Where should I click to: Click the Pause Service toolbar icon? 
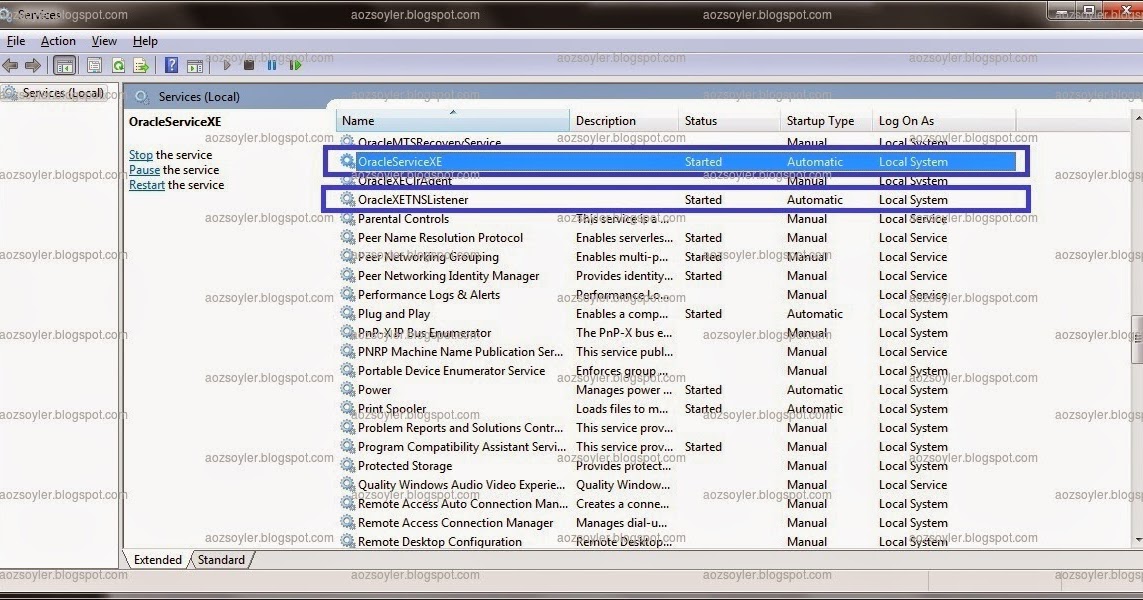(x=271, y=66)
